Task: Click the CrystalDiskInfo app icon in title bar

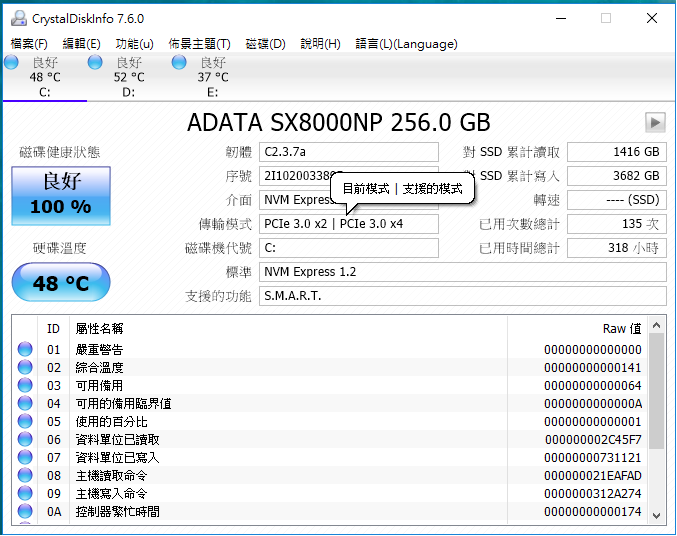Action: pos(19,18)
